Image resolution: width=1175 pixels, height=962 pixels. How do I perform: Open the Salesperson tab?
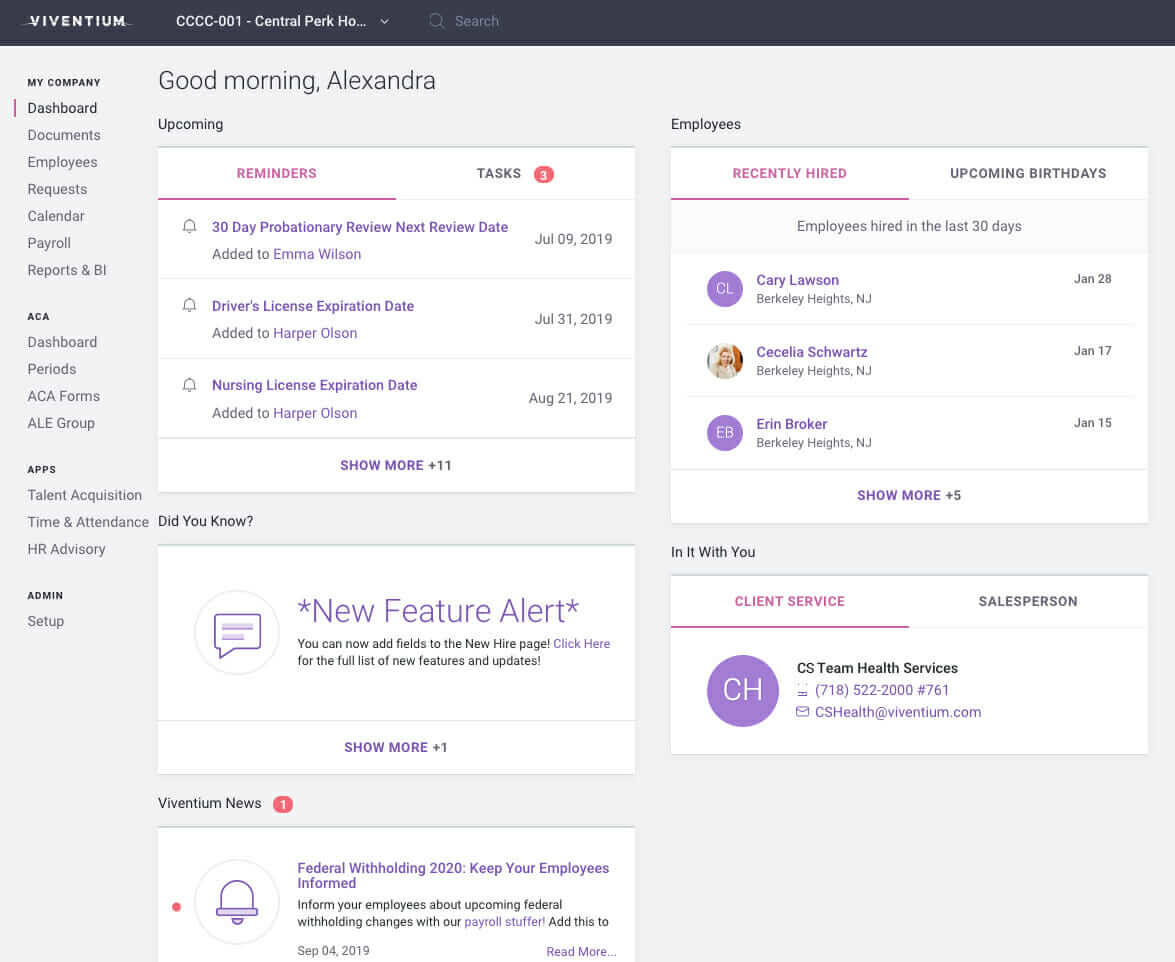point(1028,602)
